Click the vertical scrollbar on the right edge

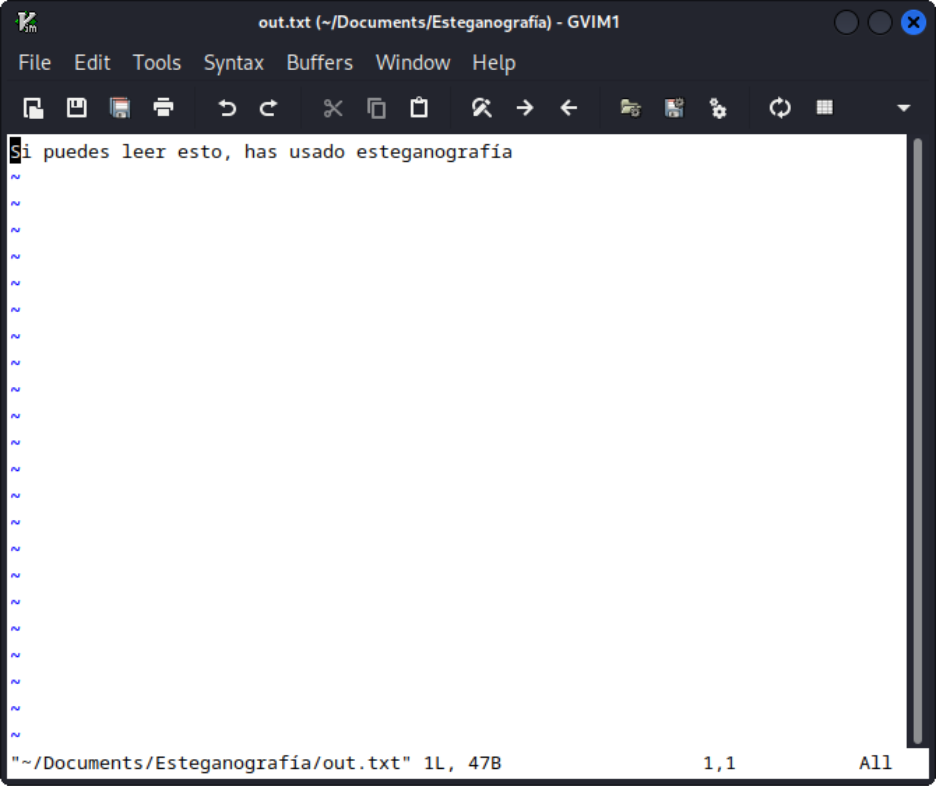point(918,440)
